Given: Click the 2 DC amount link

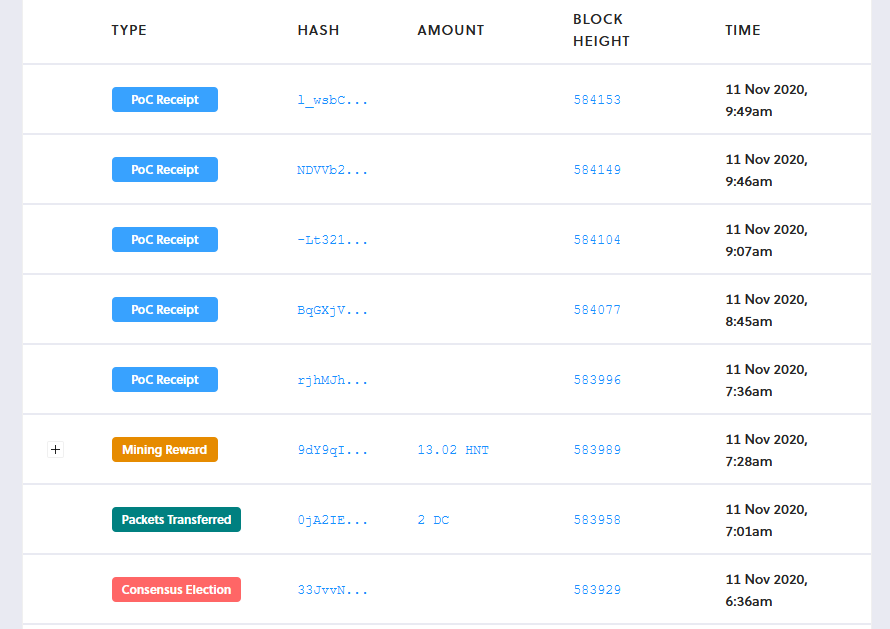Looking at the screenshot, I should point(434,519).
